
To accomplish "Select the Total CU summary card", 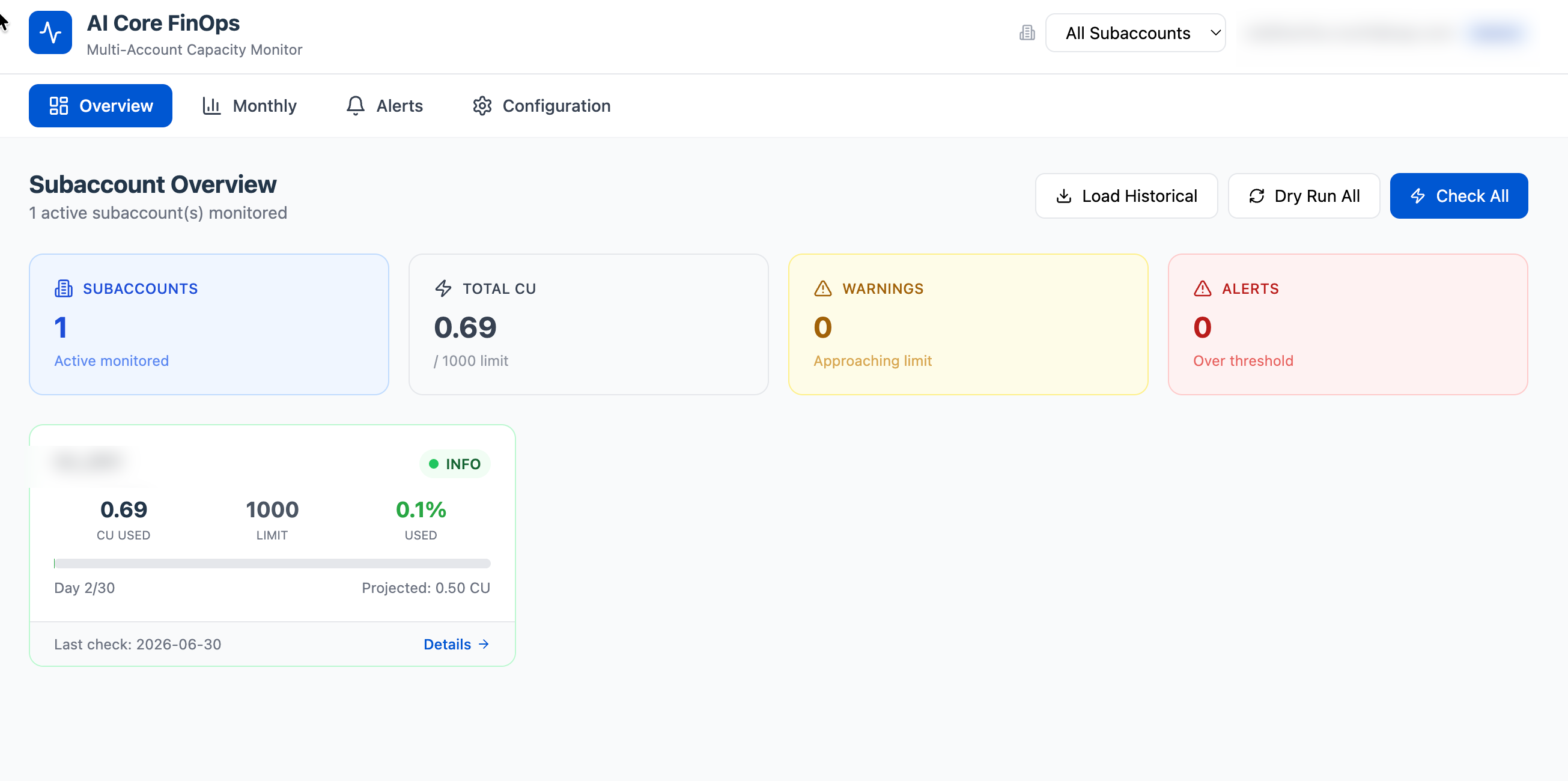I will 589,324.
